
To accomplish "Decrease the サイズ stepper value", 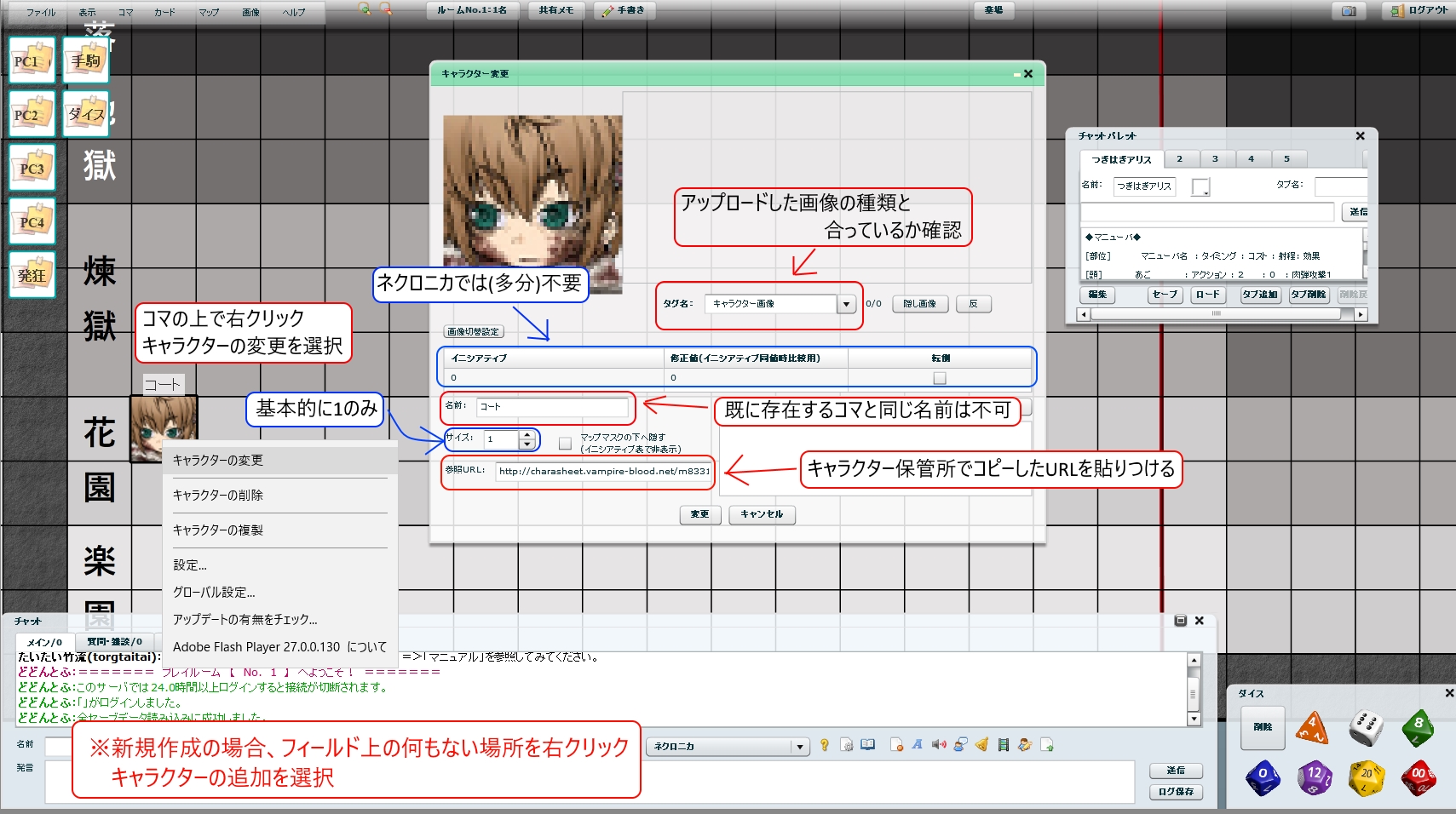I will click(527, 444).
